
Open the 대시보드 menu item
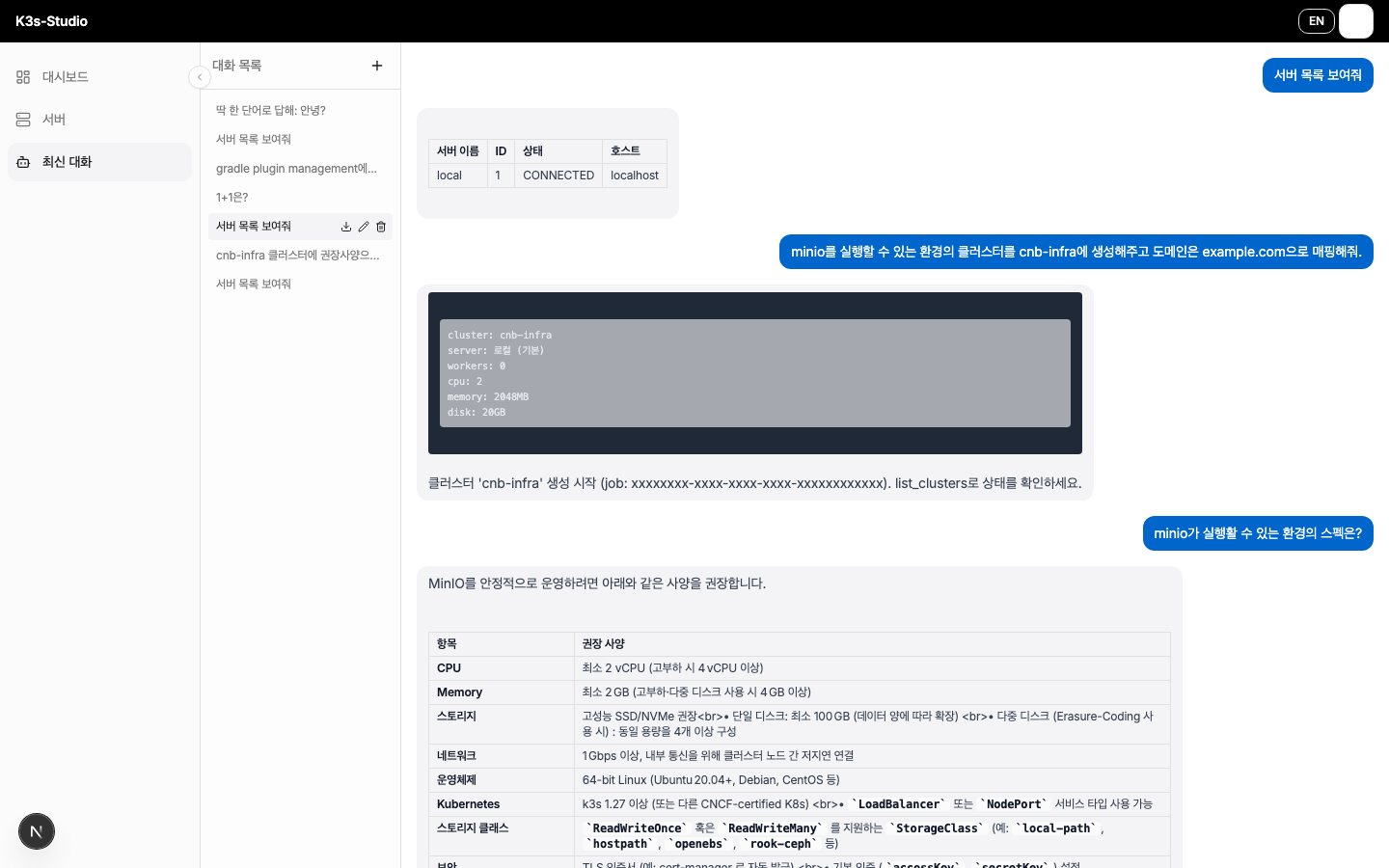[100, 77]
